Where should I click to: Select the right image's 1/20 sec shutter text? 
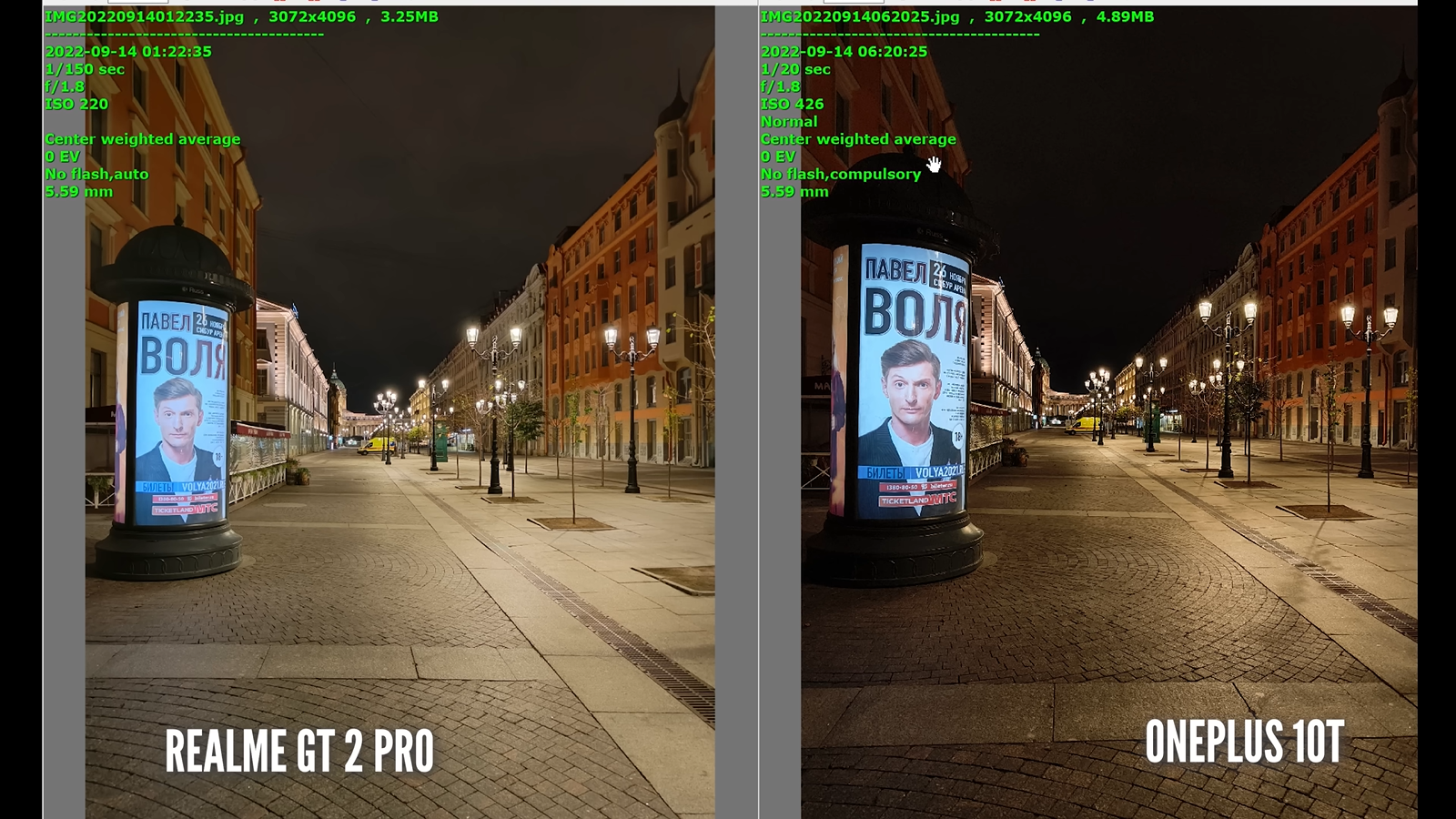[x=795, y=69]
